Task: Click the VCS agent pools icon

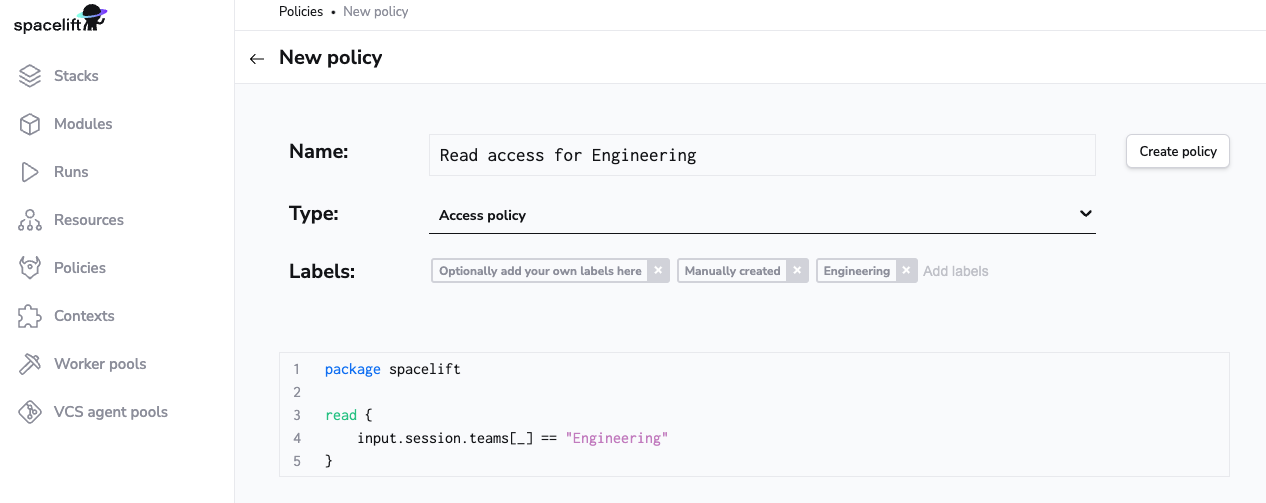Action: (30, 412)
